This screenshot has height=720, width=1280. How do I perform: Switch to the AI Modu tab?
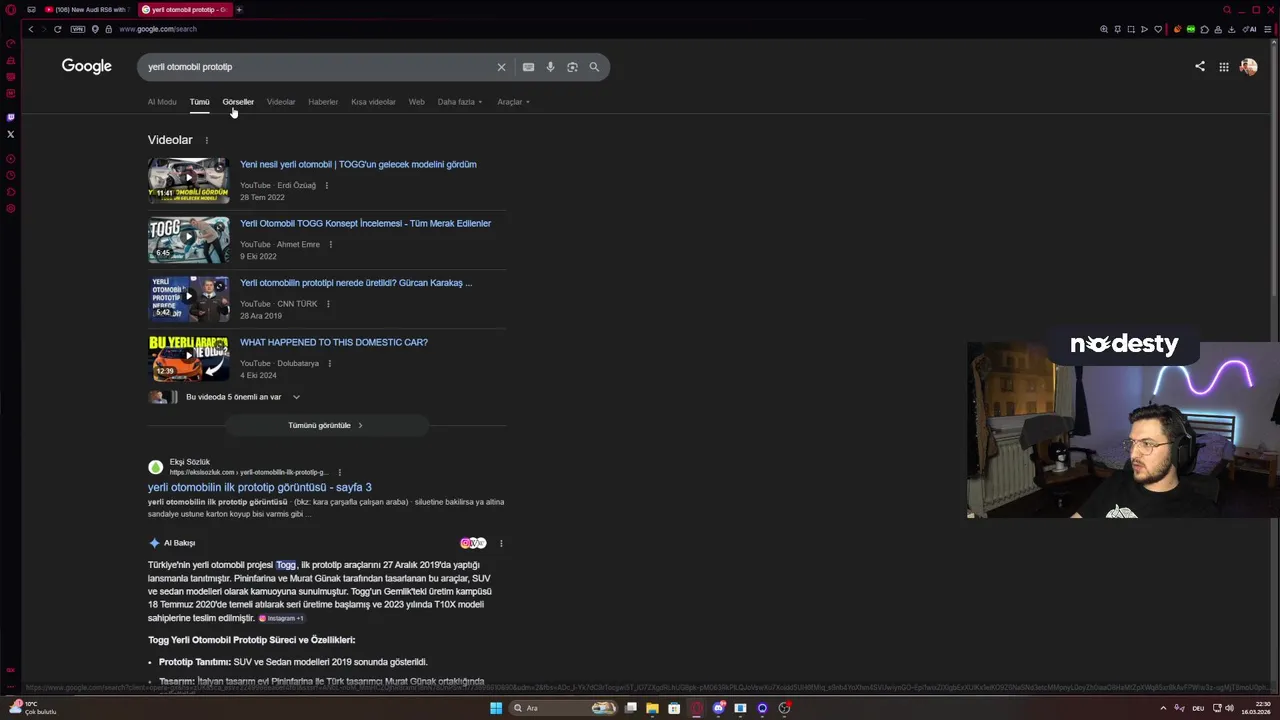pos(162,102)
